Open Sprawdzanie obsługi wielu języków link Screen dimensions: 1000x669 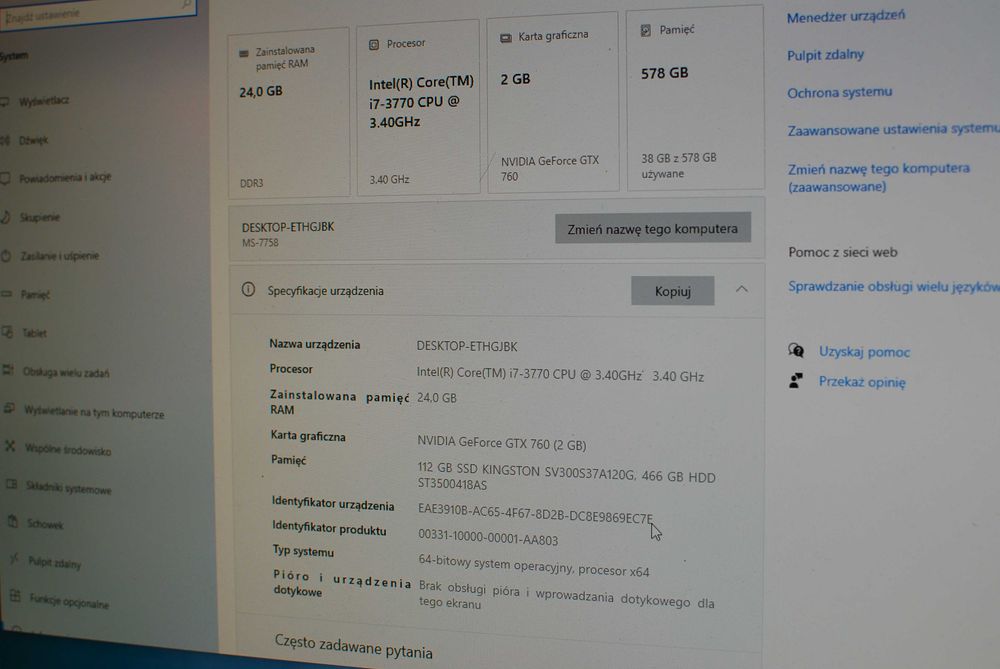(x=893, y=286)
